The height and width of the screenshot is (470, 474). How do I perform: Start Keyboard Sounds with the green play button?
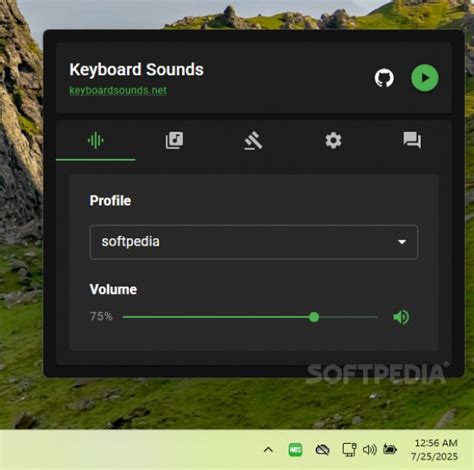click(x=425, y=78)
